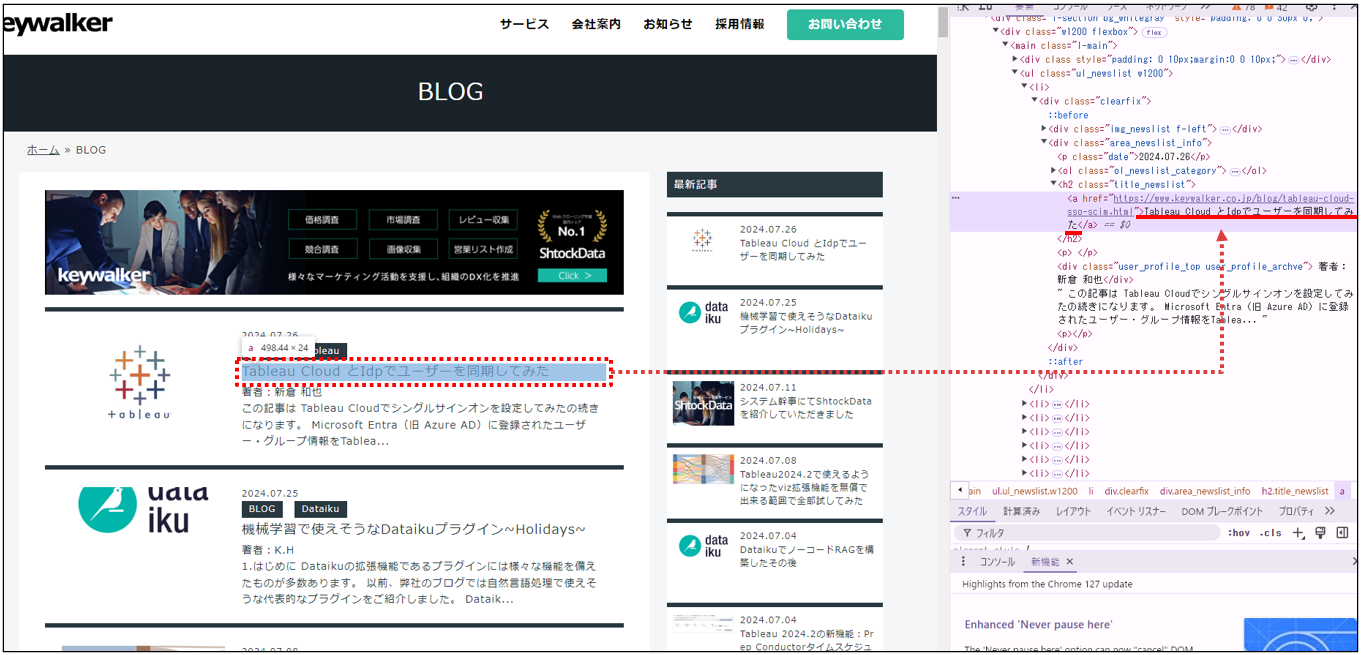Add a new style rule with plus icon

1298,532
